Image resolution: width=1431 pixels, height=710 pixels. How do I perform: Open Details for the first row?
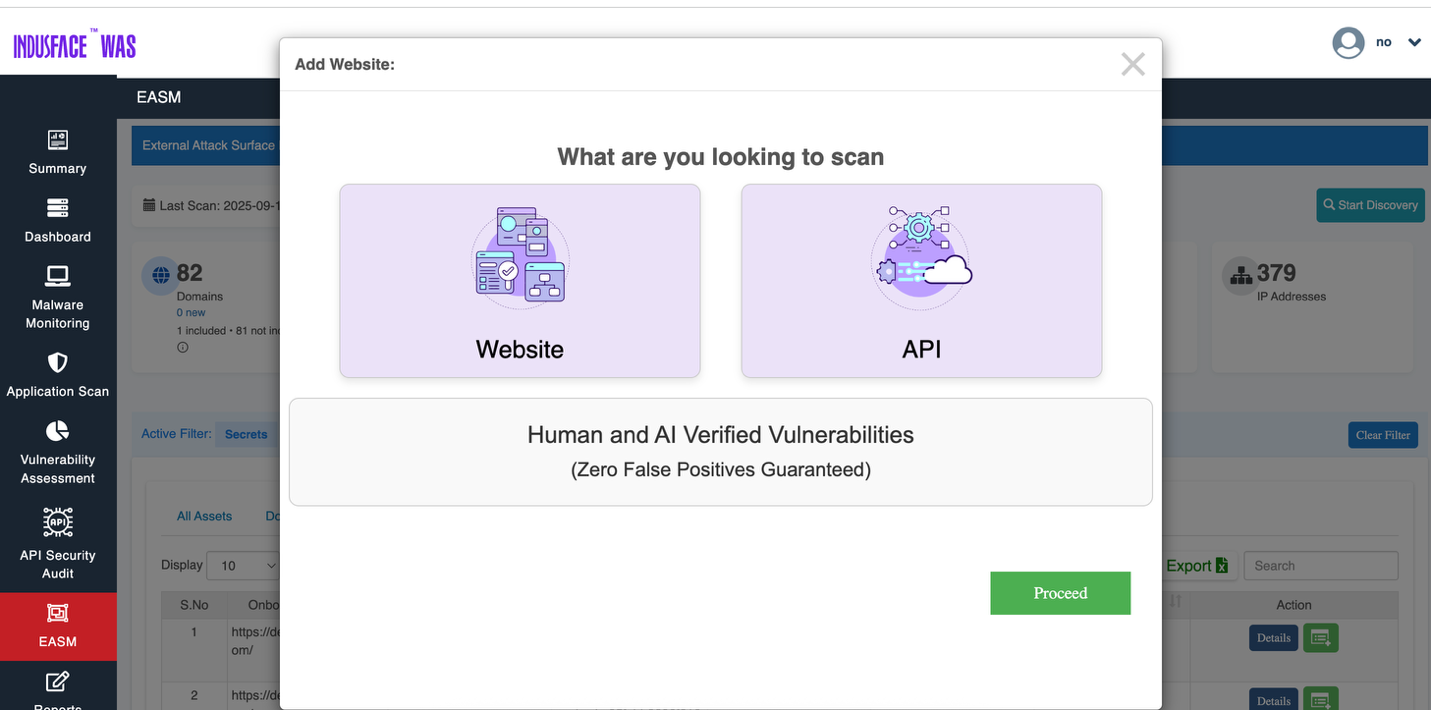pos(1273,638)
